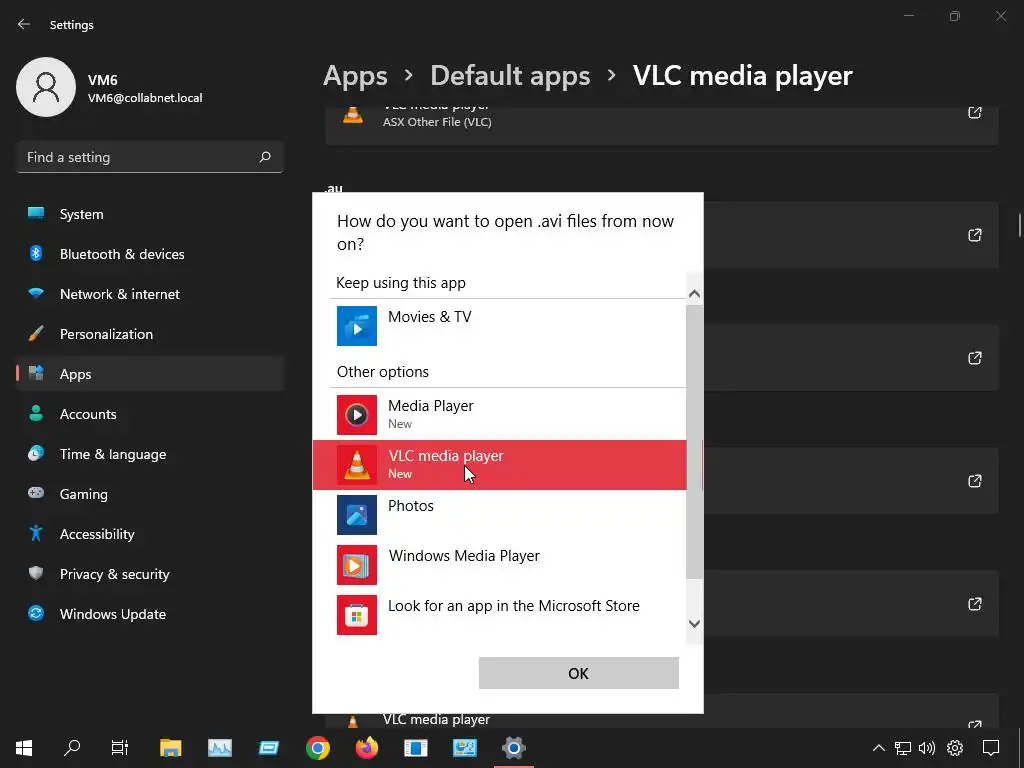Select VLC media player cone icon
The width and height of the screenshot is (1024, 768).
pyautogui.click(x=357, y=465)
